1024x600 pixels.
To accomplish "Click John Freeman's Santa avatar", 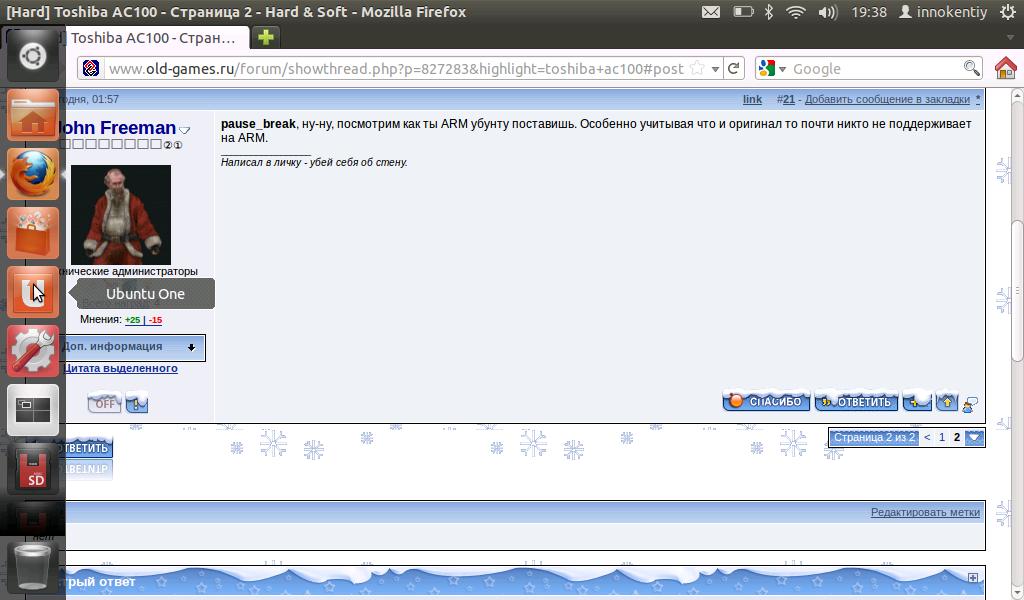I will click(121, 215).
